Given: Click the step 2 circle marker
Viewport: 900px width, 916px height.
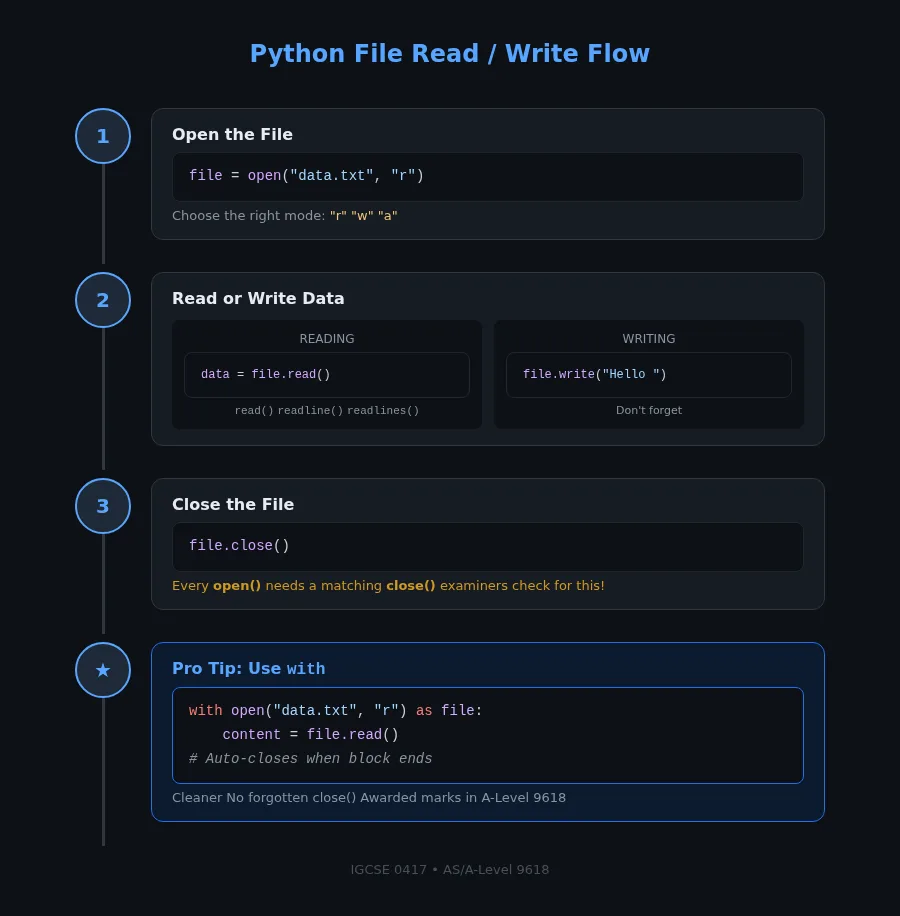Looking at the screenshot, I should [103, 300].
